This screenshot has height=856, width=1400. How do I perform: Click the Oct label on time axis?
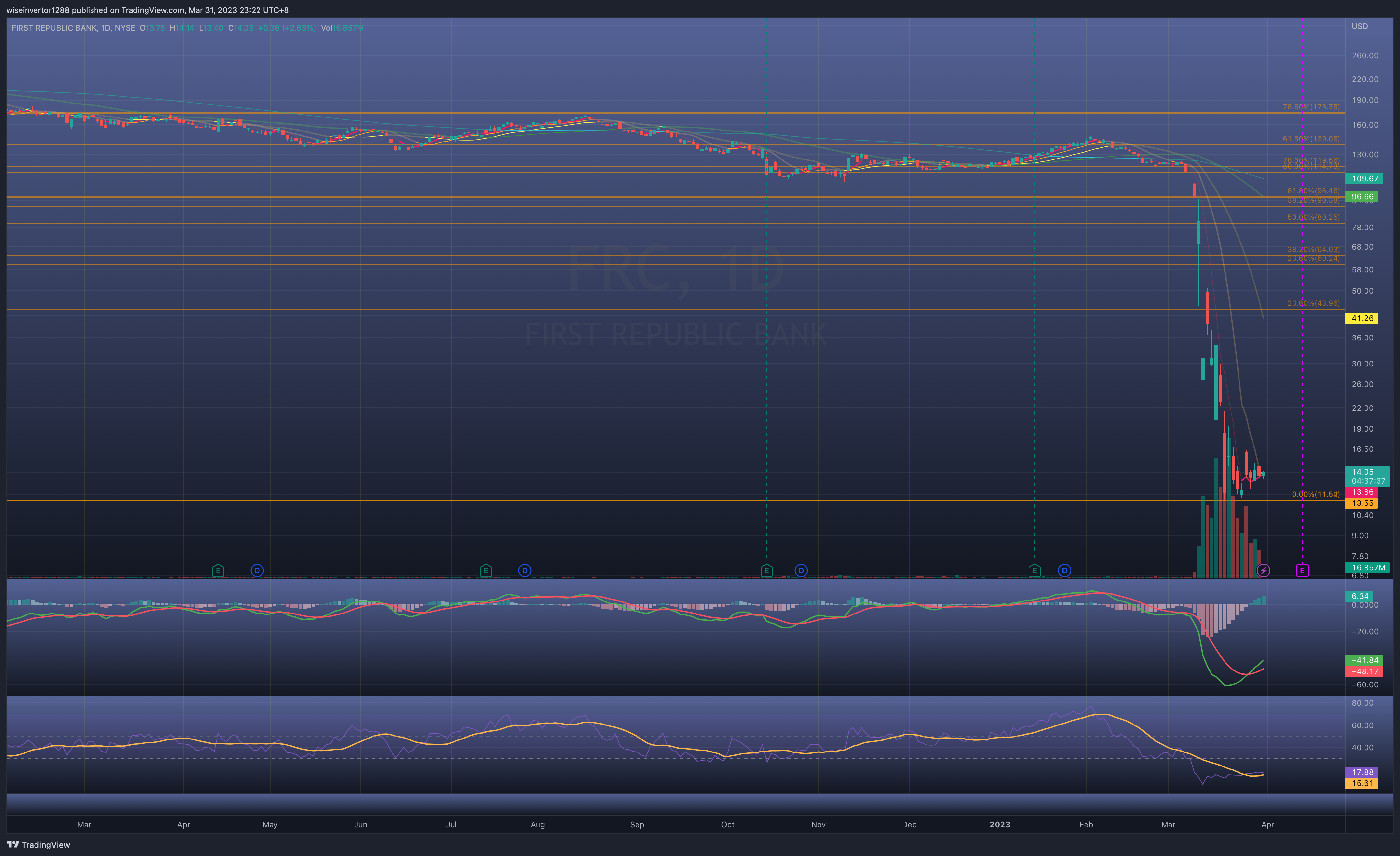click(x=727, y=824)
